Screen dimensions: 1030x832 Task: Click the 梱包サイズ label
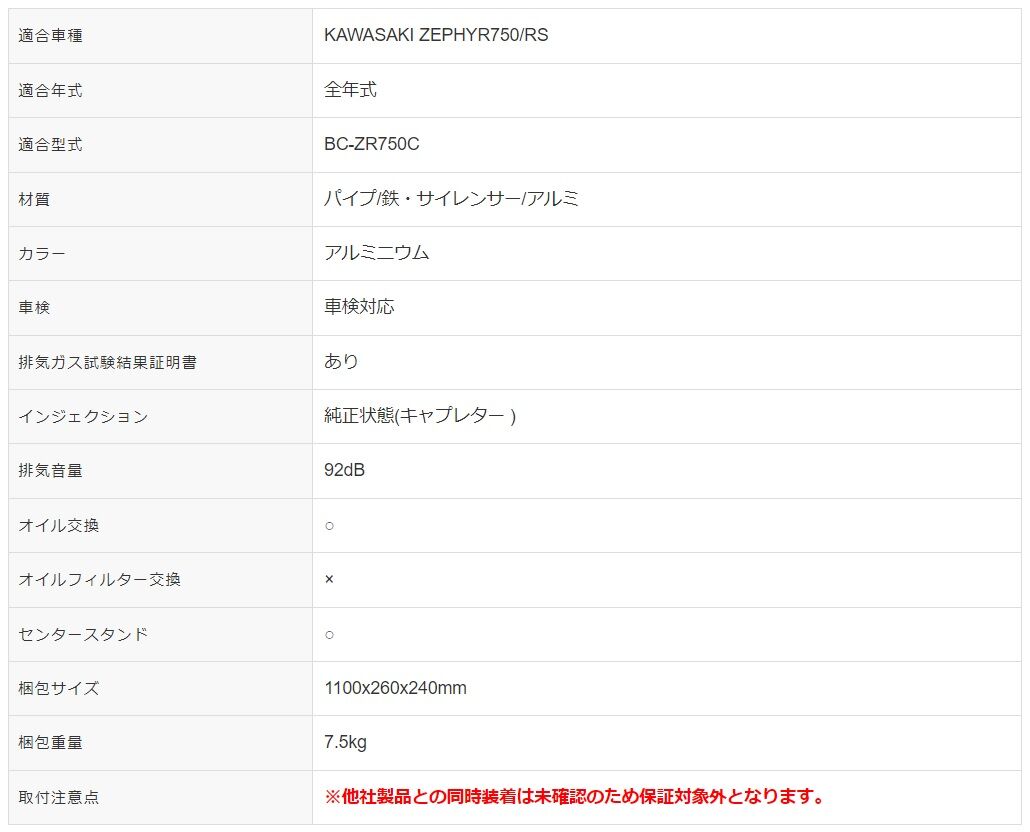click(58, 688)
